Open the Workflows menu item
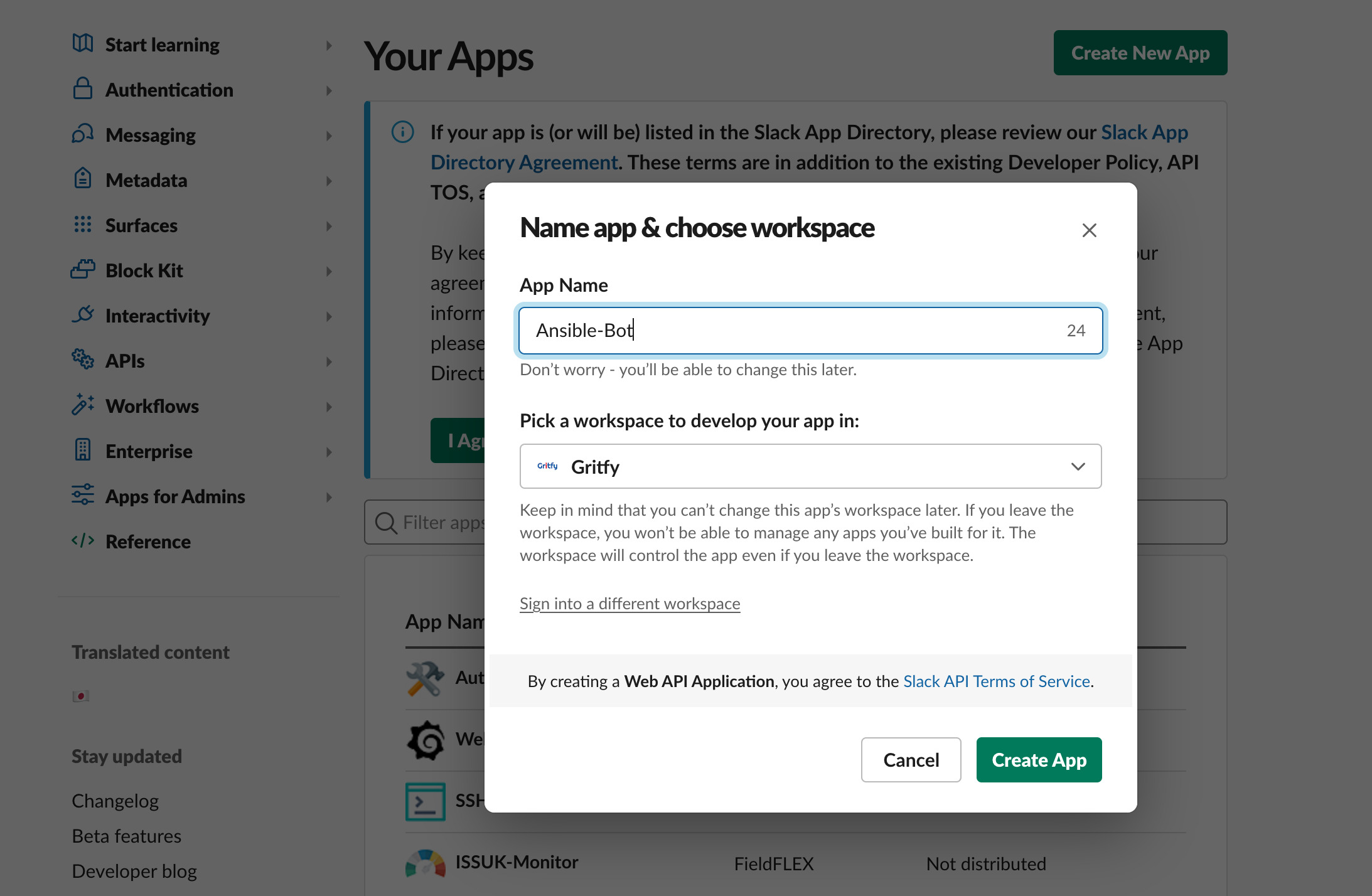The width and height of the screenshot is (1372, 896). coord(153,406)
